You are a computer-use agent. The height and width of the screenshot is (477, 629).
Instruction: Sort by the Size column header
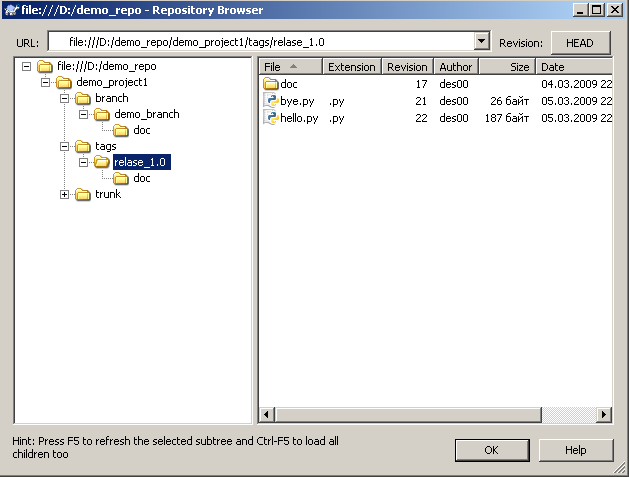tap(507, 67)
